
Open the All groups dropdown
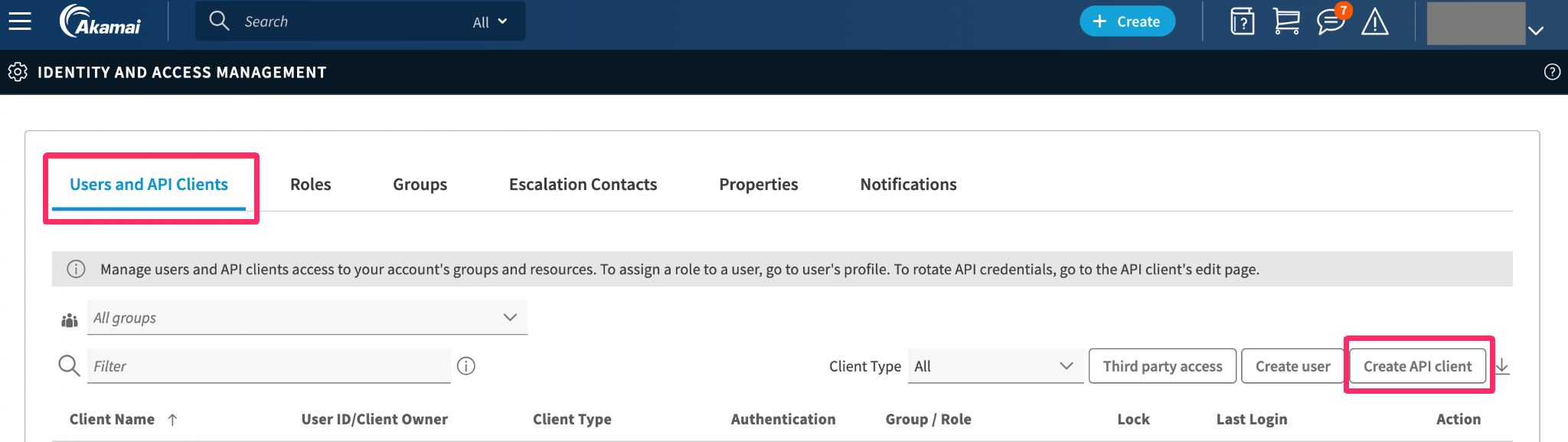(x=308, y=317)
